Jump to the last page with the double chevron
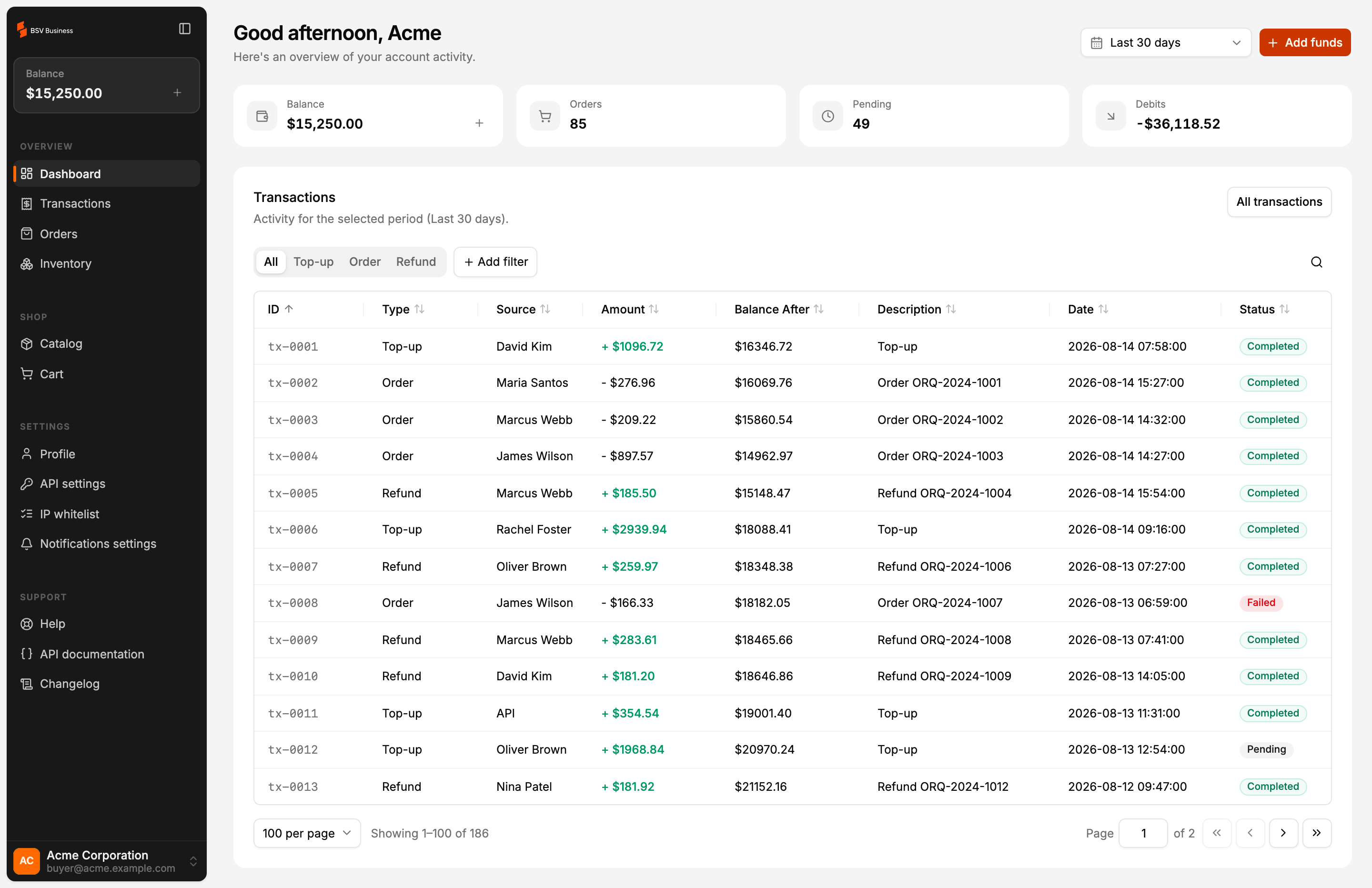This screenshot has height=888, width=1372. tap(1317, 833)
